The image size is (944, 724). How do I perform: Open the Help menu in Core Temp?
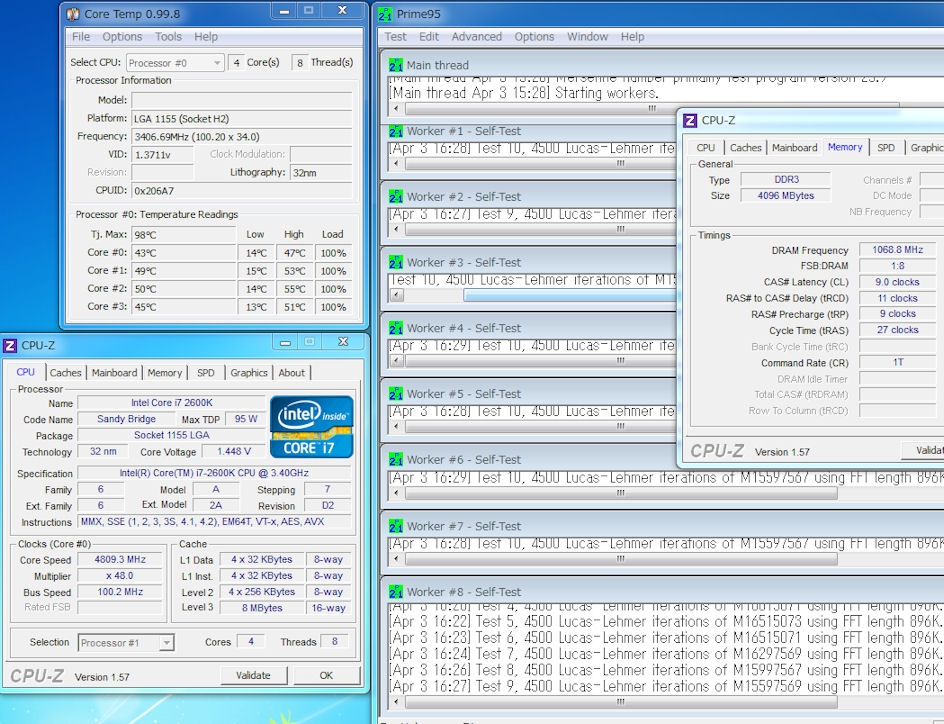point(206,37)
